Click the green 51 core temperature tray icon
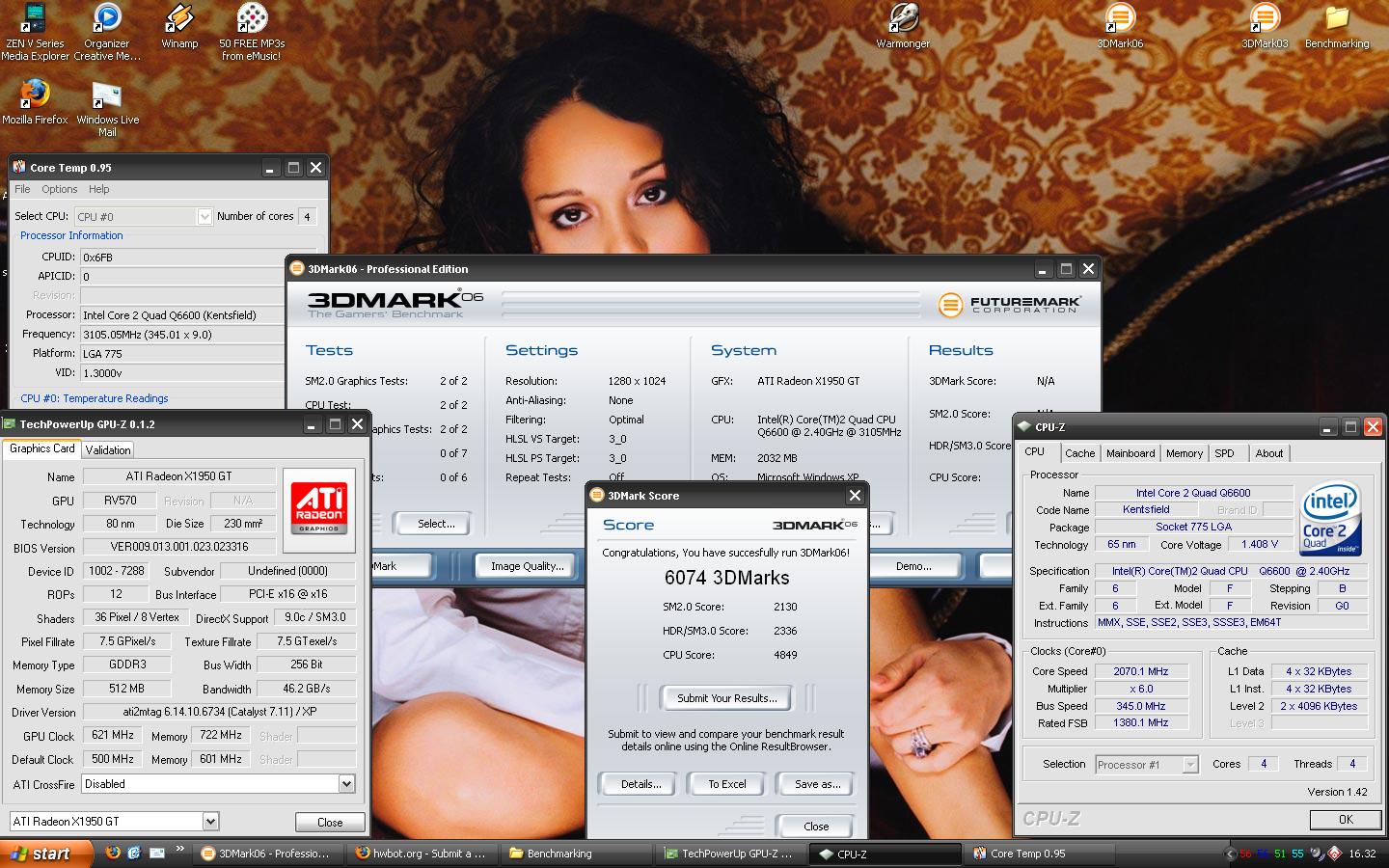Screen dimensions: 1389x868 tap(1280, 854)
